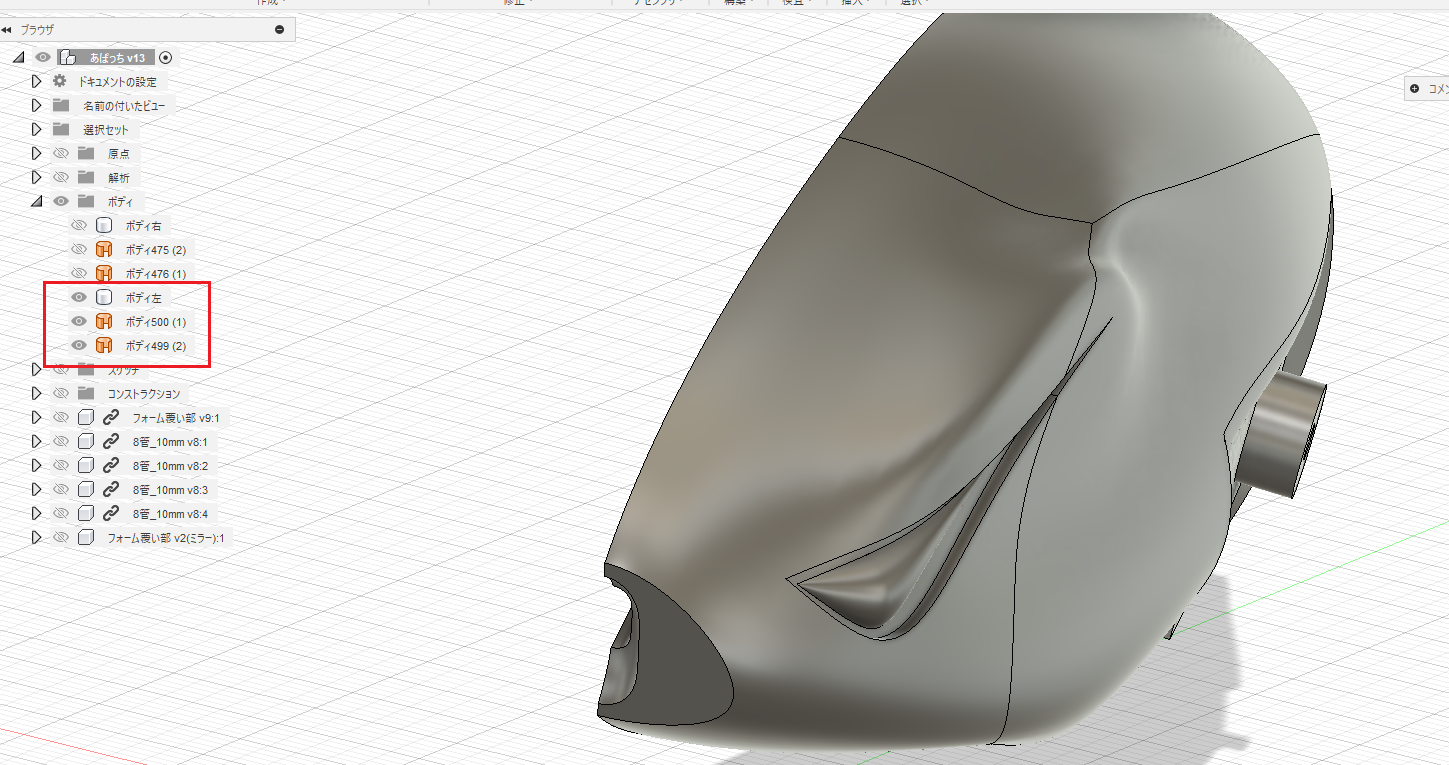This screenshot has width=1449, height=765.
Task: Click the gear icon beside ドキュメントの設定
Action: [60, 81]
